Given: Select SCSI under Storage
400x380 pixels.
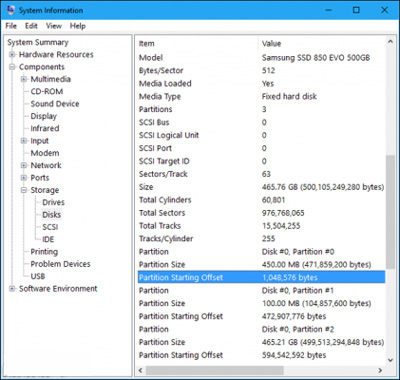Looking at the screenshot, I should click(x=50, y=227).
